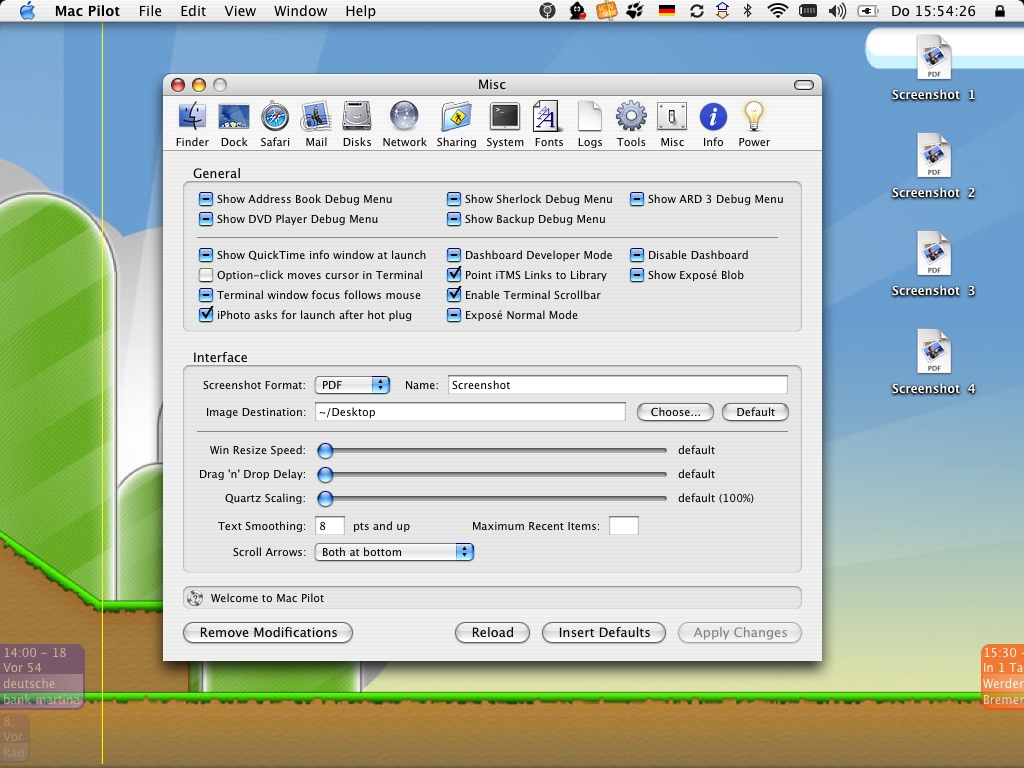Viewport: 1024px width, 768px height.
Task: Open the Info pane
Action: (713, 124)
